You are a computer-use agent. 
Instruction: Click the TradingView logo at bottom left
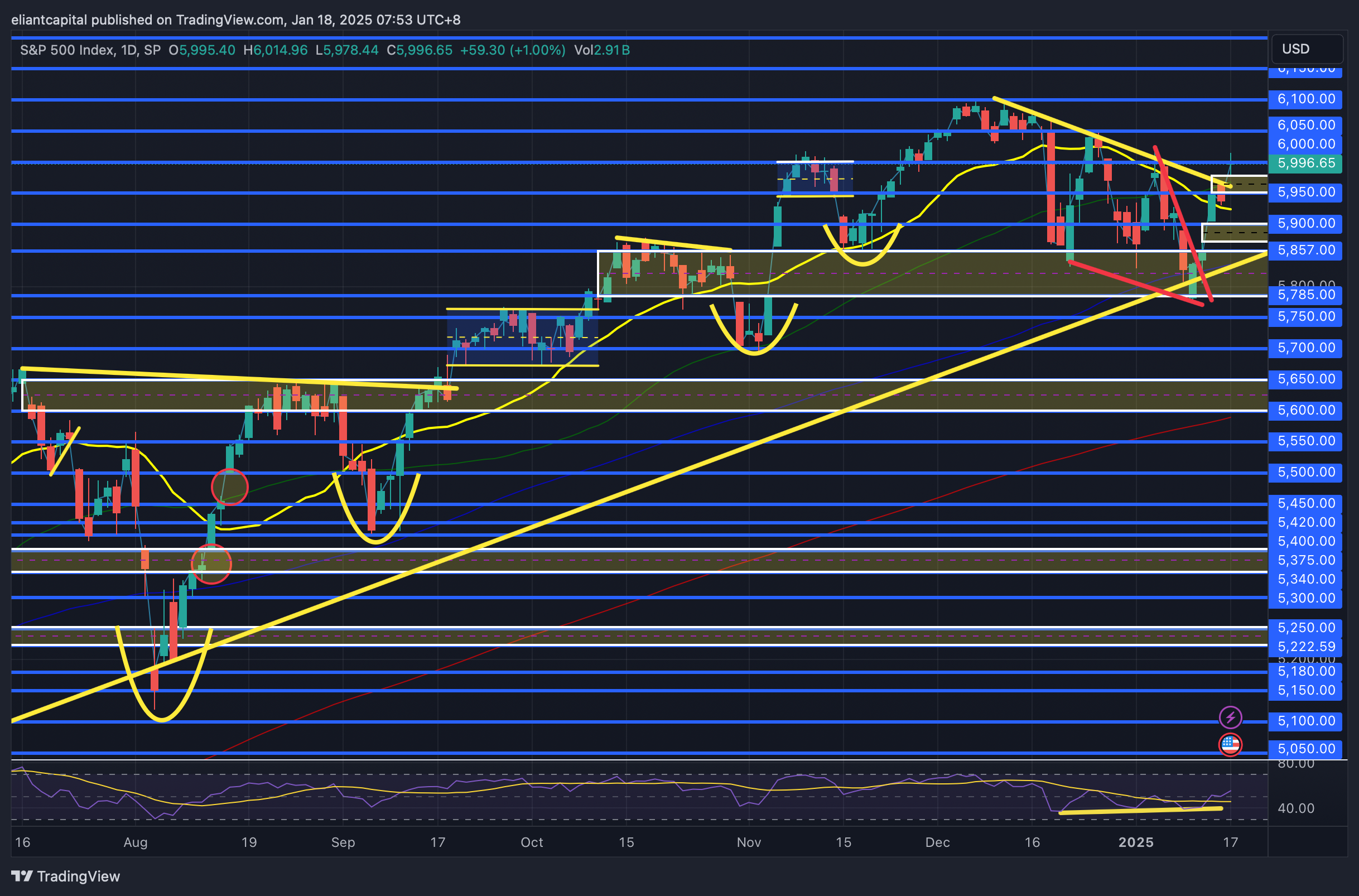click(65, 876)
